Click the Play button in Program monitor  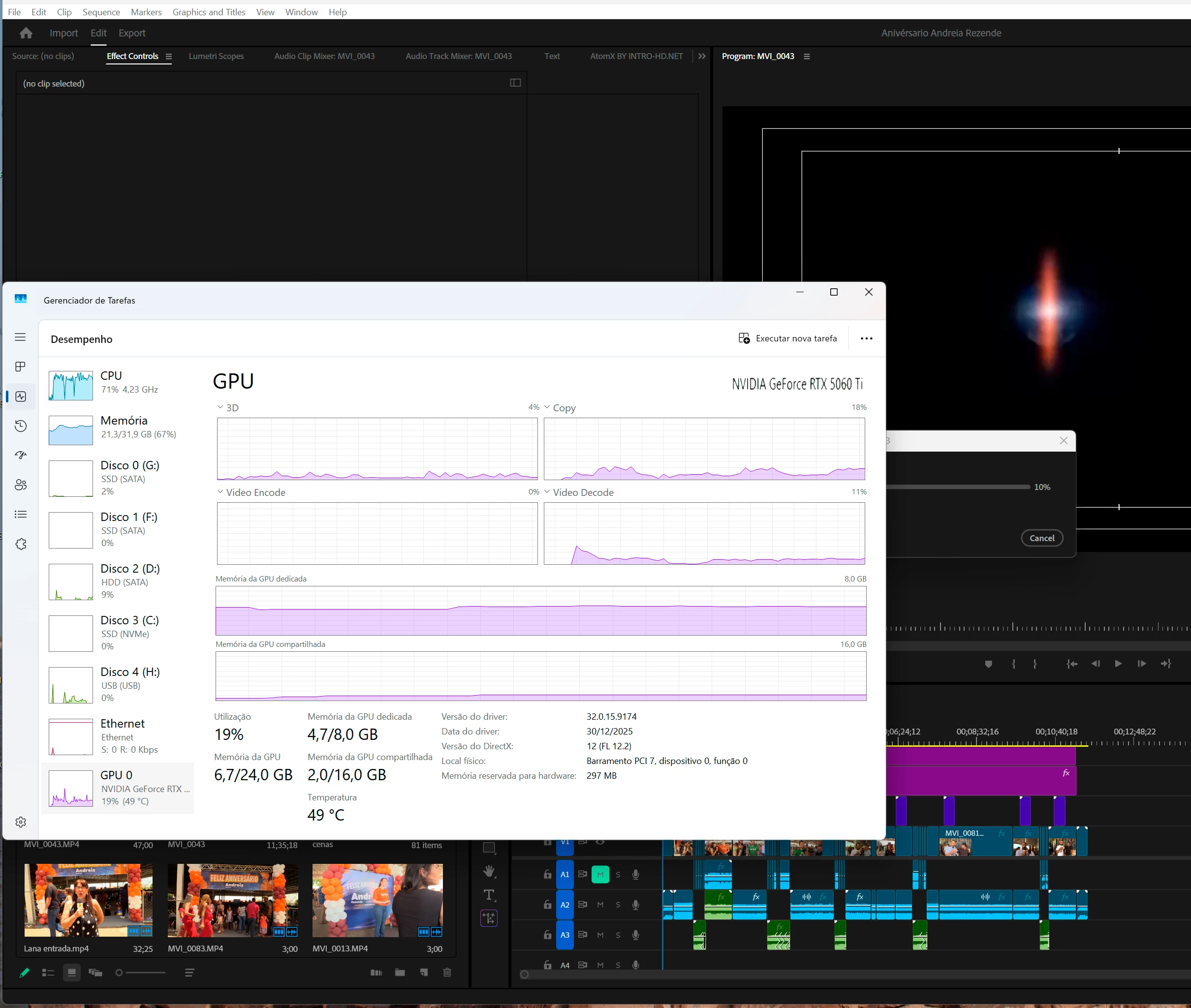(x=1118, y=664)
